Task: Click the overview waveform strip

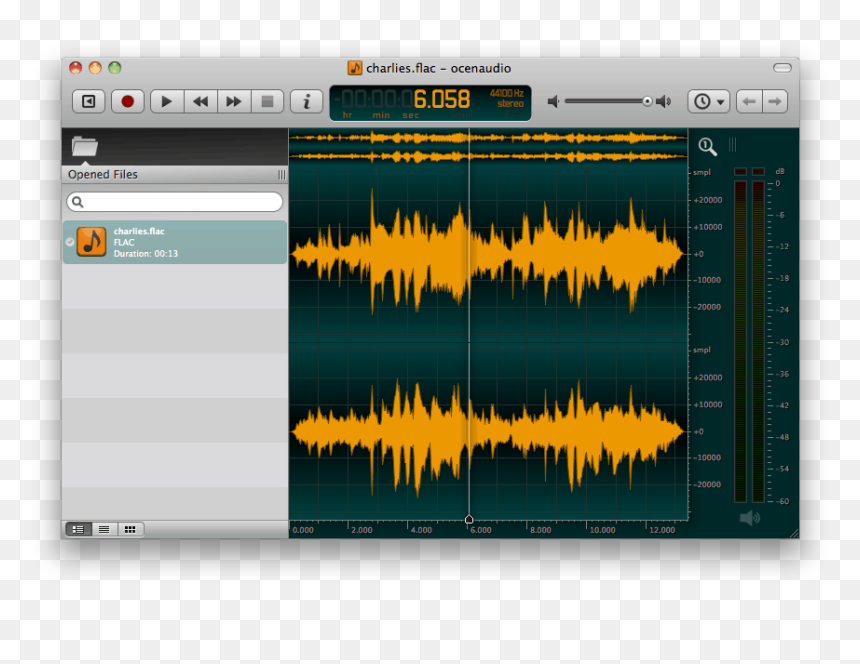Action: coord(488,147)
